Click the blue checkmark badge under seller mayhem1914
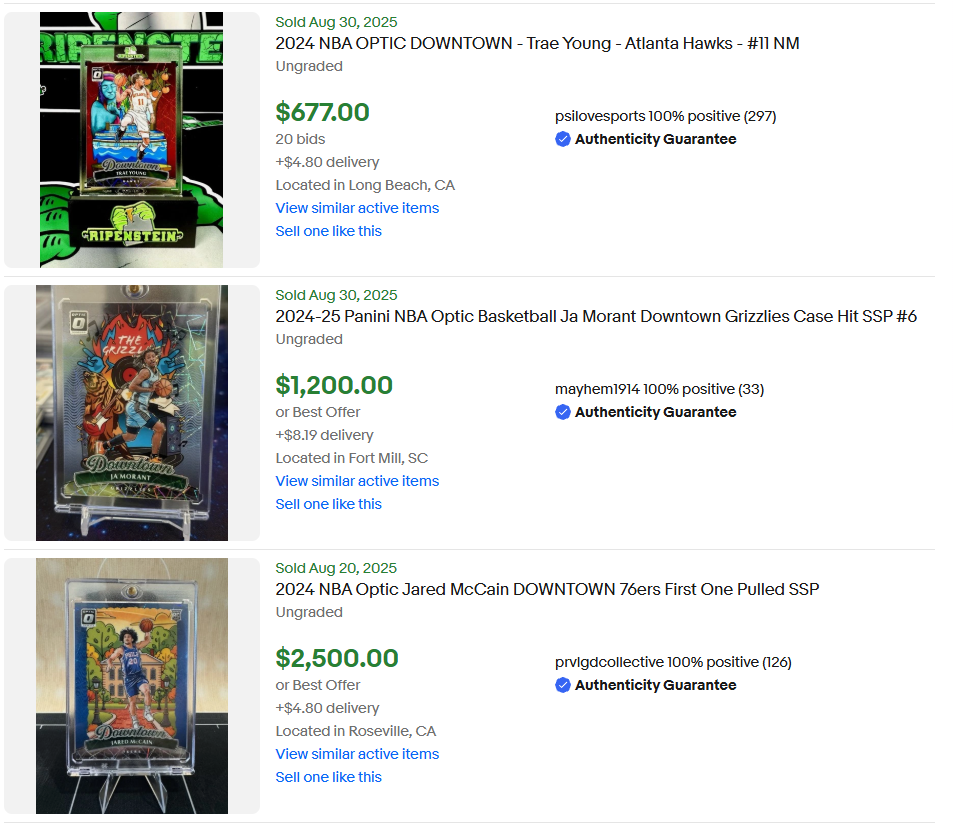 563,413
